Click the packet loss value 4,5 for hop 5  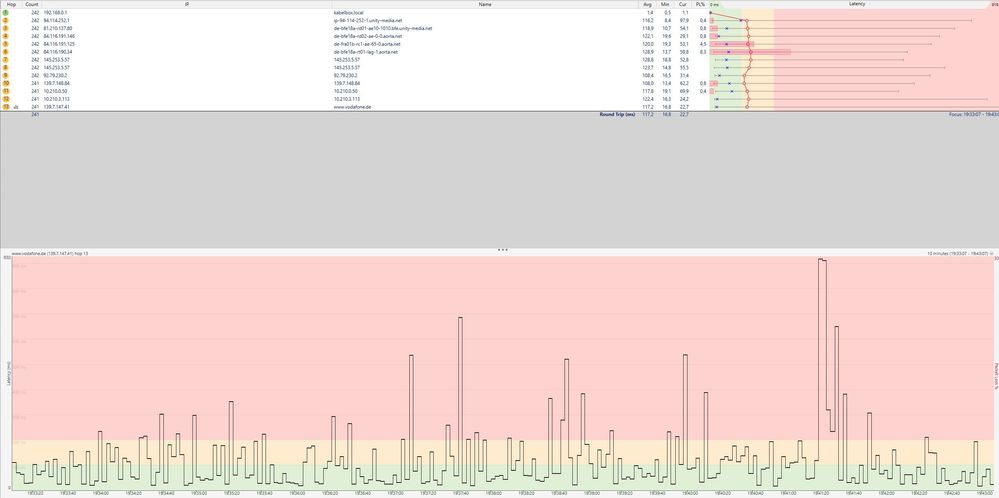[703, 44]
